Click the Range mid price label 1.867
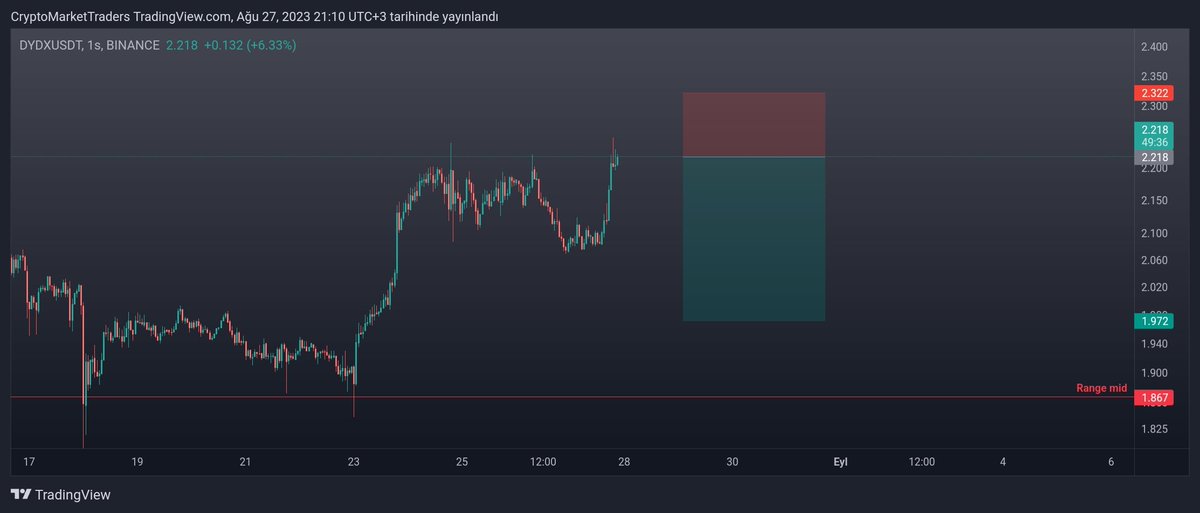The width and height of the screenshot is (1200, 513). (1154, 397)
